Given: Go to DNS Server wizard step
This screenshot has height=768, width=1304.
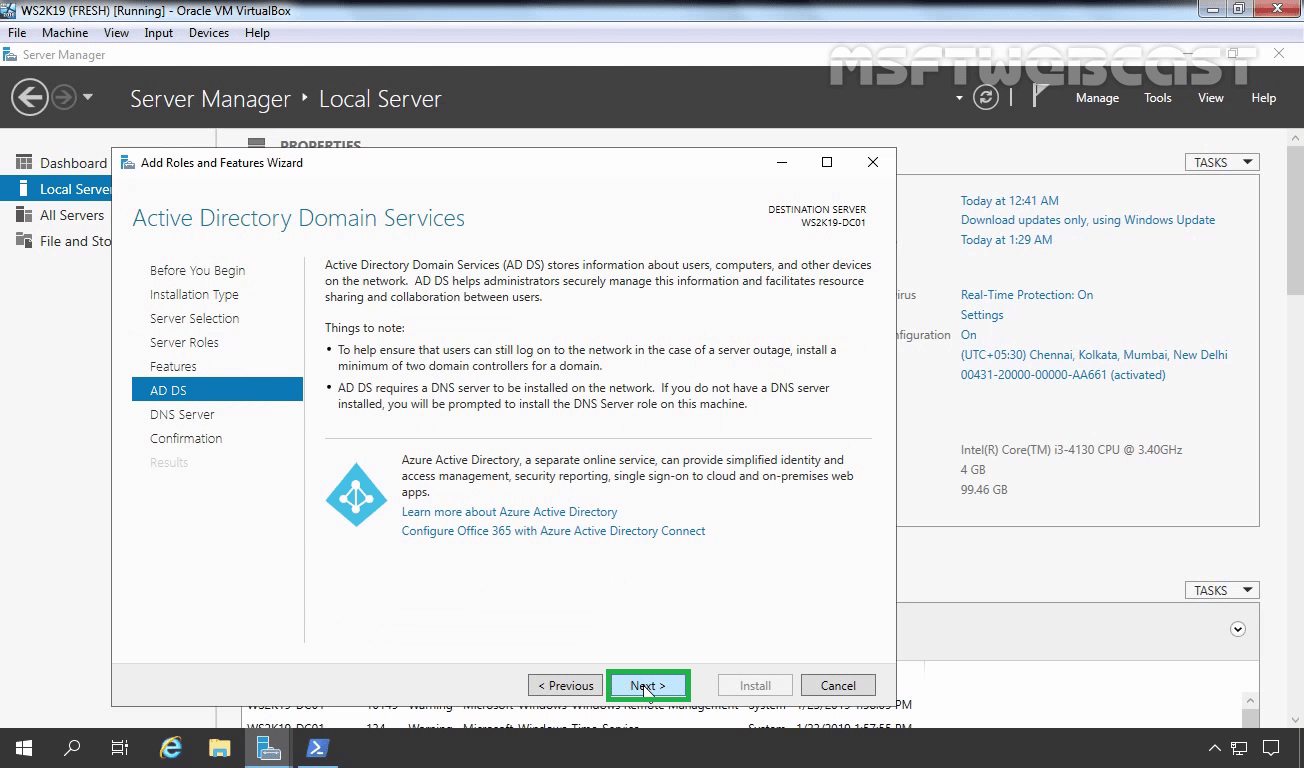Looking at the screenshot, I should point(182,414).
